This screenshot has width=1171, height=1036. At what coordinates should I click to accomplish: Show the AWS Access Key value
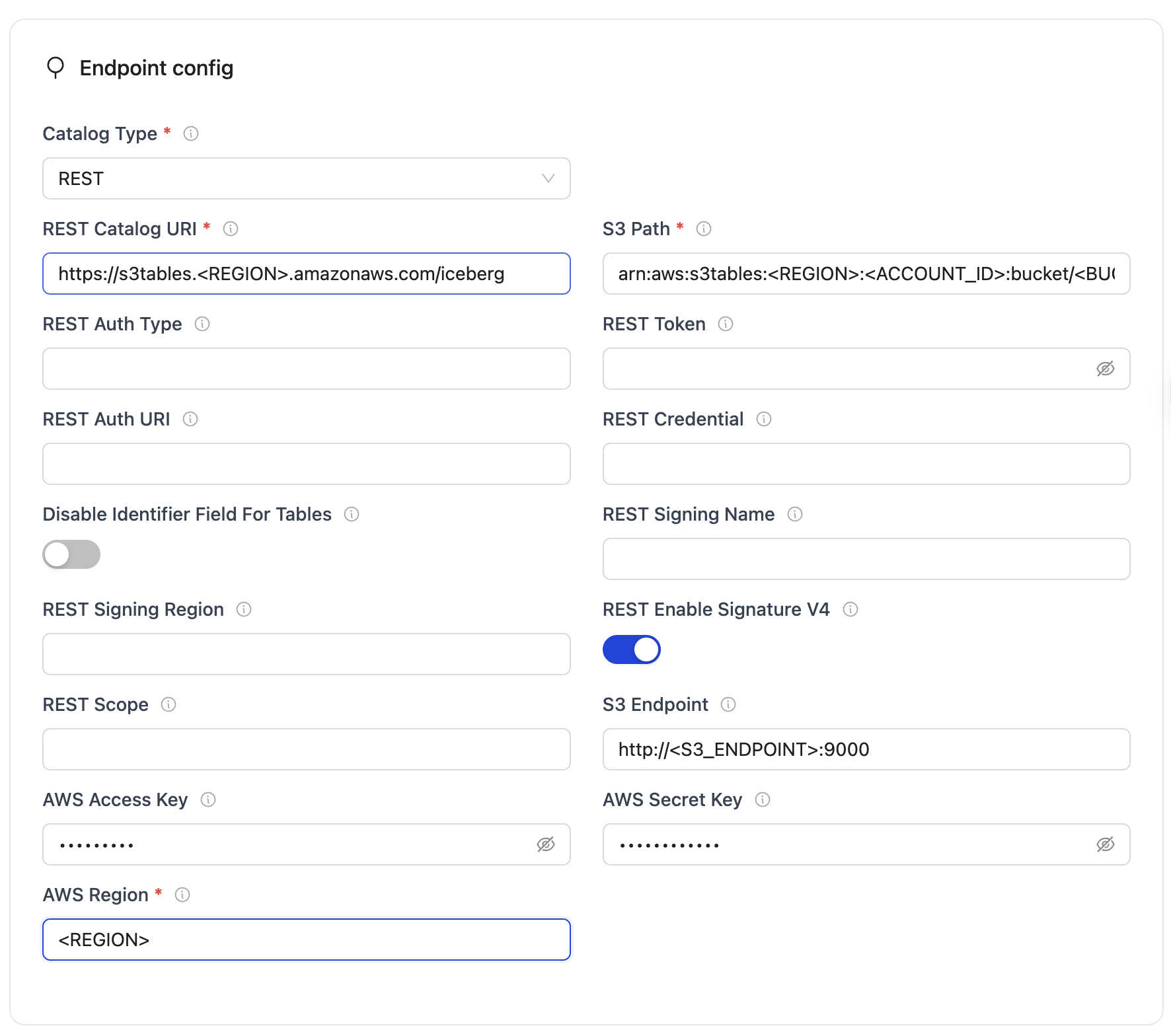coord(546,844)
